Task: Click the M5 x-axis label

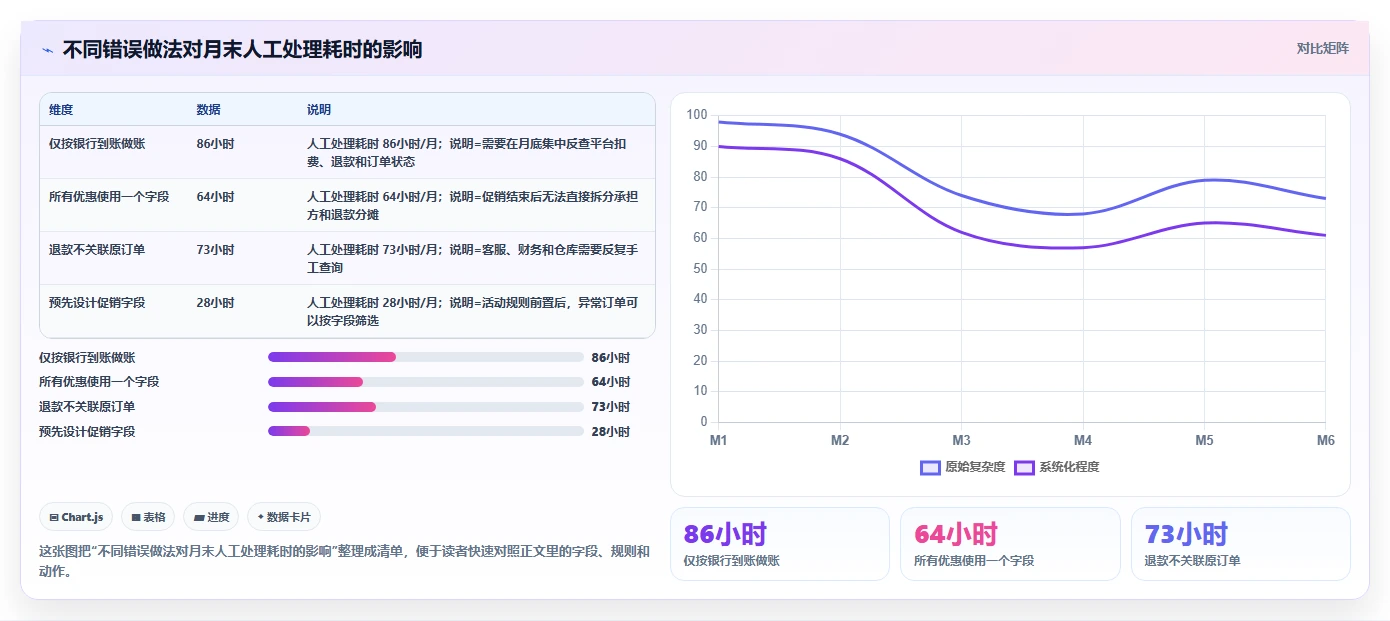Action: (x=1204, y=440)
